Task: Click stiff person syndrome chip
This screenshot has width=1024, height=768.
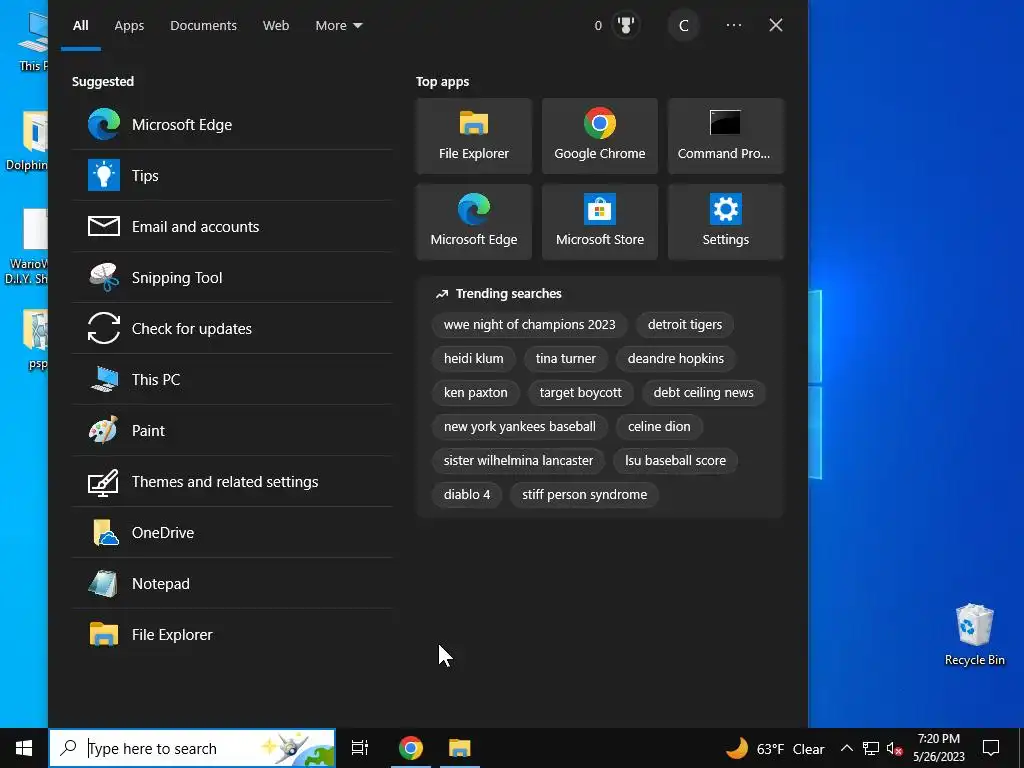Action: (584, 494)
